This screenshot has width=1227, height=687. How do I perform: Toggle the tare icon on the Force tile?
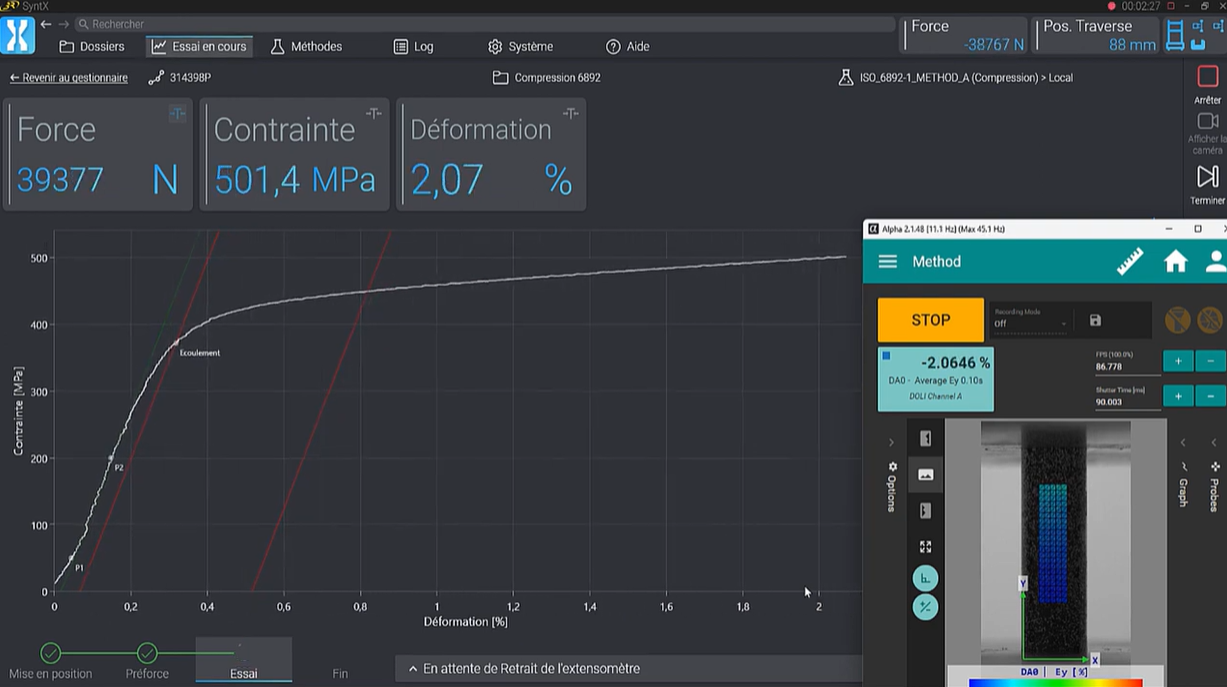(177, 114)
